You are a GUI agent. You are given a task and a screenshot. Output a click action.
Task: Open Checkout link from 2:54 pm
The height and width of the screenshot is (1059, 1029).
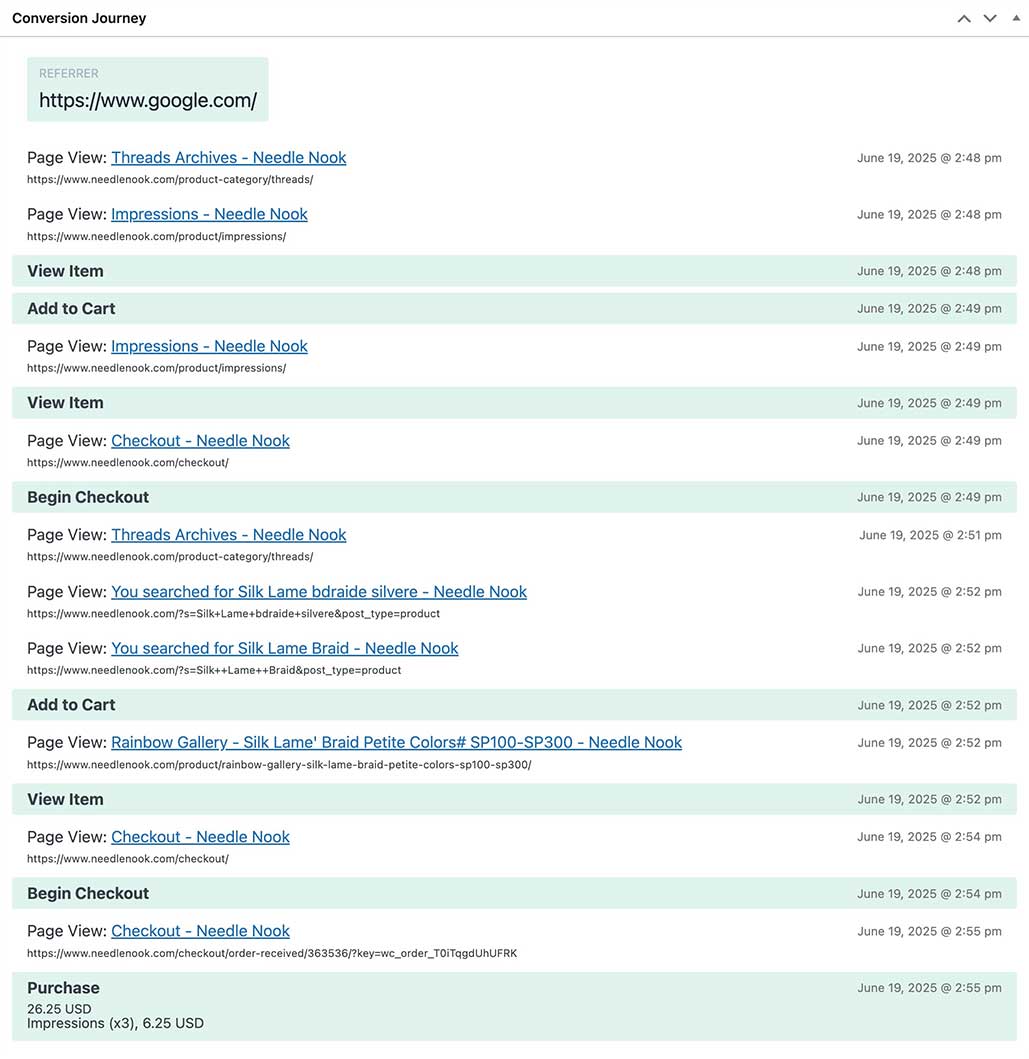(x=200, y=837)
